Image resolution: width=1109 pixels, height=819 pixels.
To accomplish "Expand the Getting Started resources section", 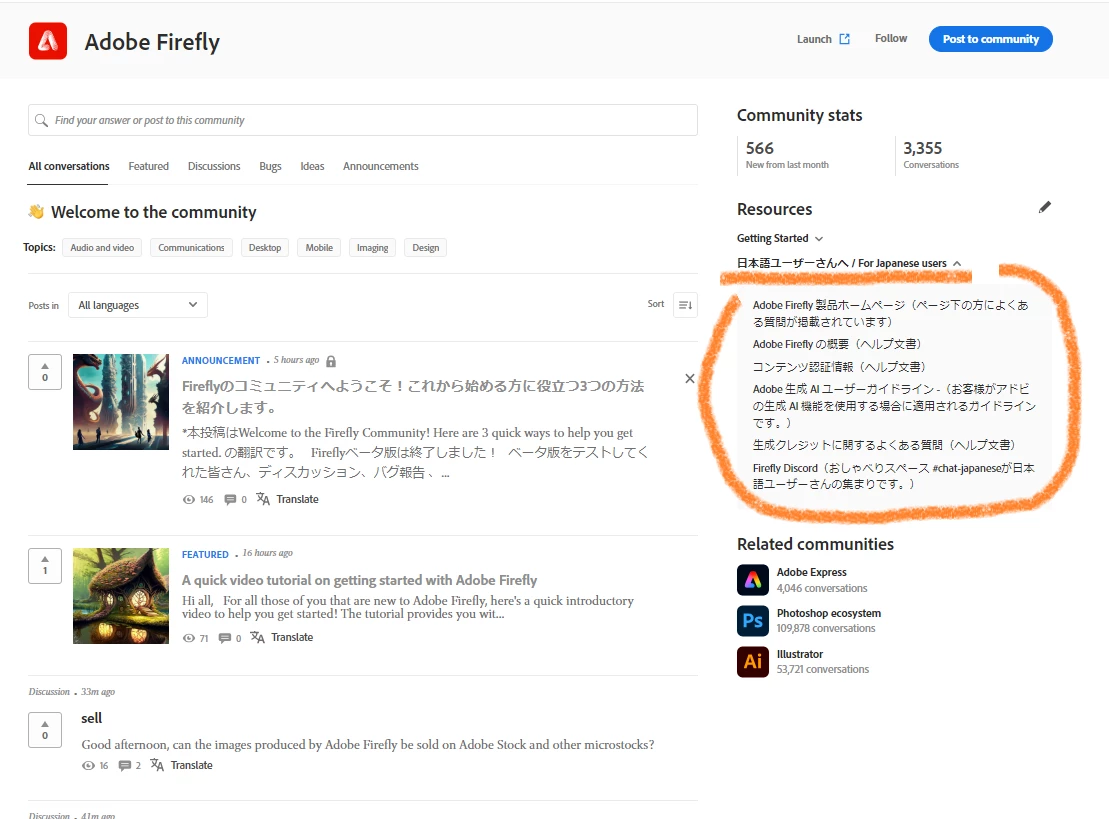I will (x=780, y=238).
